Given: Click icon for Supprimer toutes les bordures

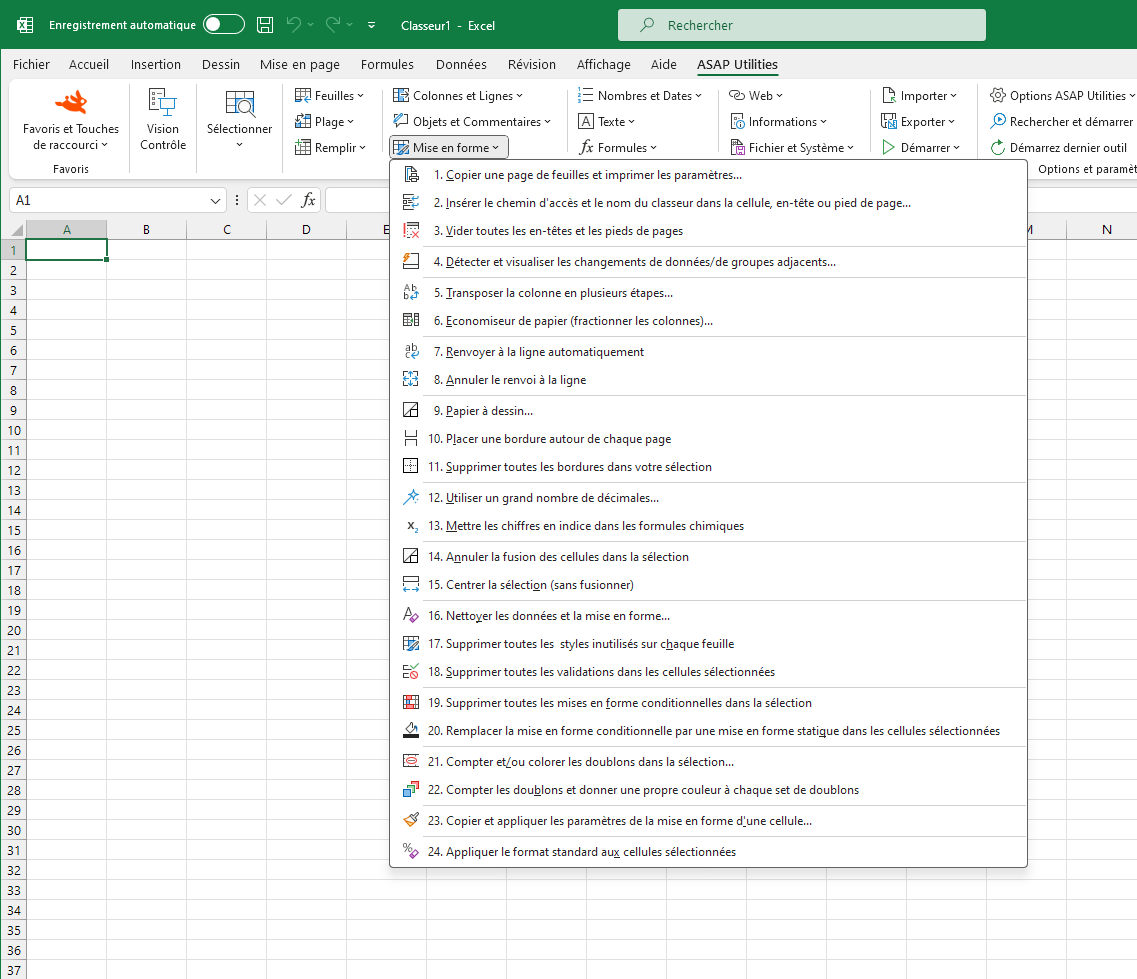Looking at the screenshot, I should point(411,466).
